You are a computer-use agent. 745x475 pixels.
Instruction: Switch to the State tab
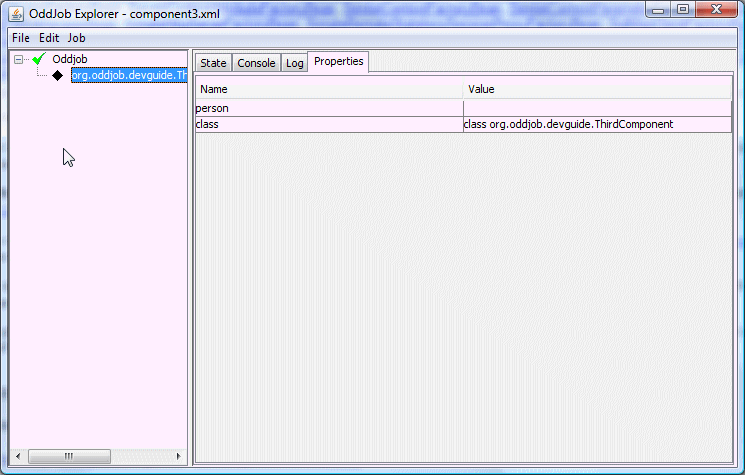click(213, 63)
